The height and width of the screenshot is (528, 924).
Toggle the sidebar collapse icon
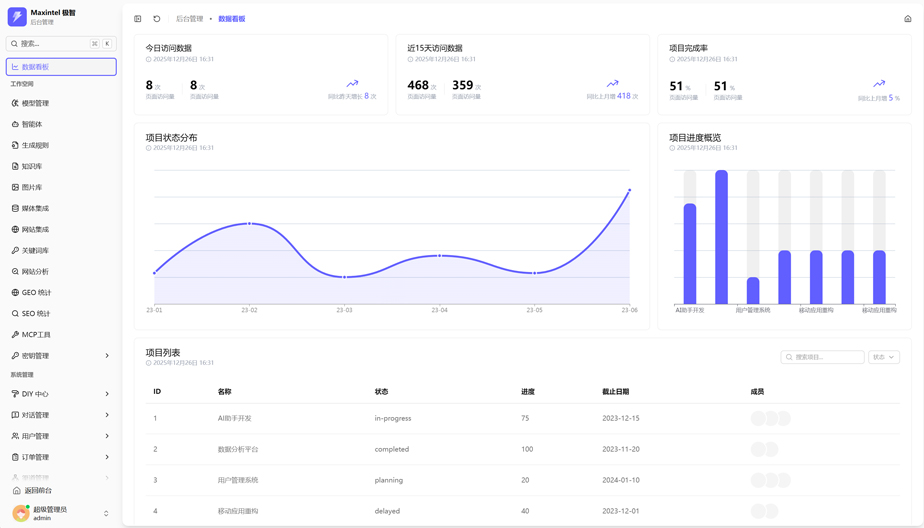[138, 19]
